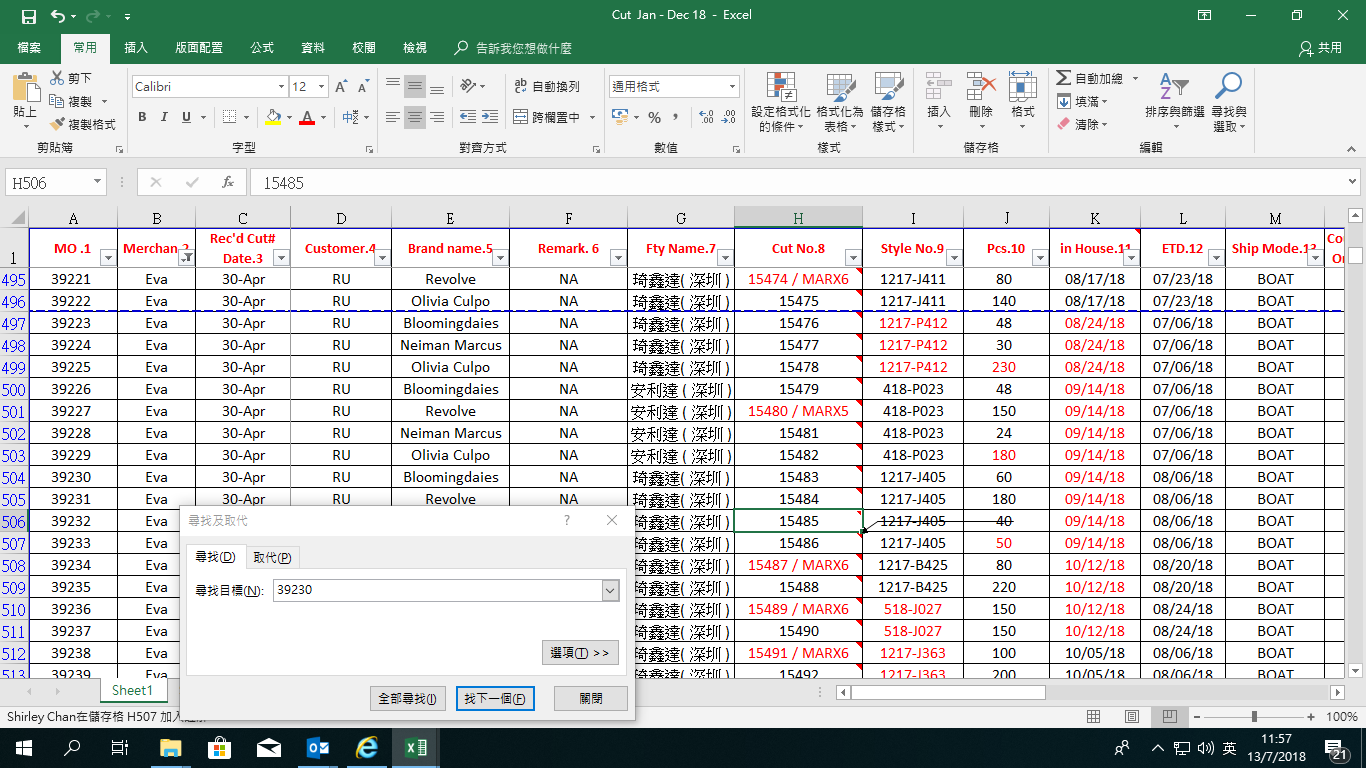This screenshot has width=1366, height=768.
Task: Increase font size icon
Action: pos(342,87)
